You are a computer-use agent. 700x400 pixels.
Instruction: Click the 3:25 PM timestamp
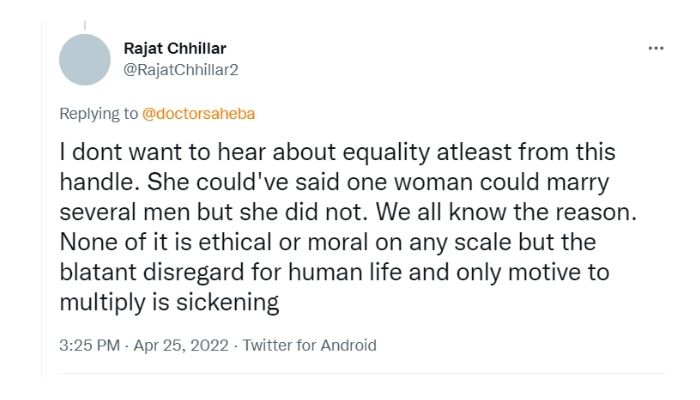coord(88,345)
